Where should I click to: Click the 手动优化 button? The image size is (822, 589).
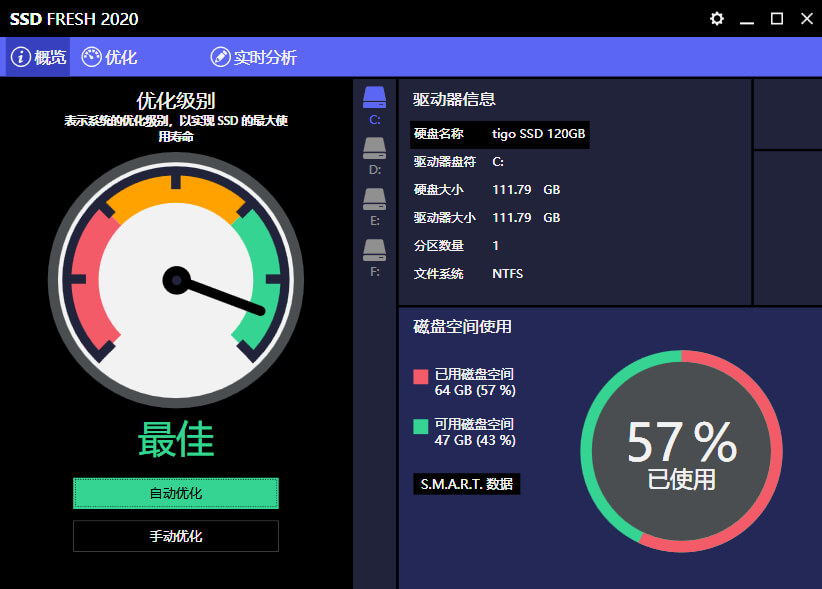175,536
